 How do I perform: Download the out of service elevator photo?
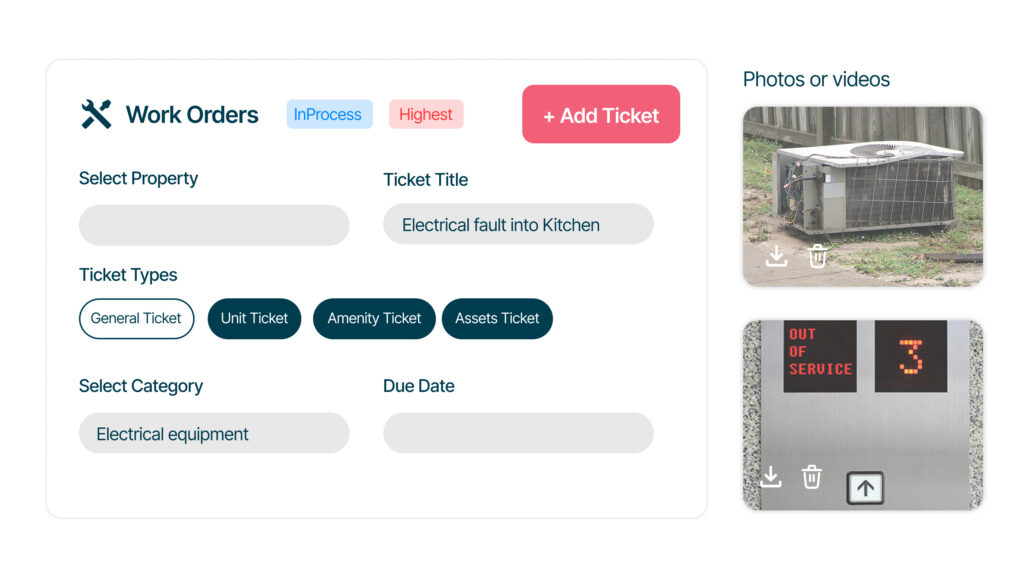tap(771, 477)
